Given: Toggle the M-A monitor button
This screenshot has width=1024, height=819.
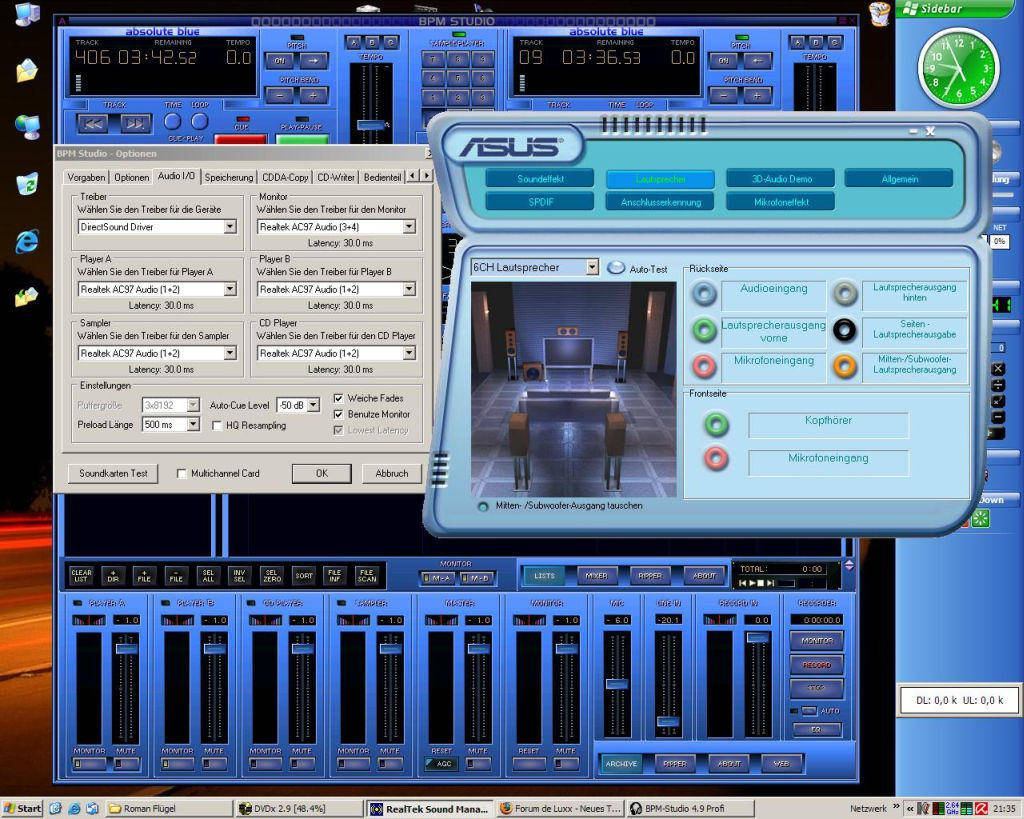Looking at the screenshot, I should point(438,578).
